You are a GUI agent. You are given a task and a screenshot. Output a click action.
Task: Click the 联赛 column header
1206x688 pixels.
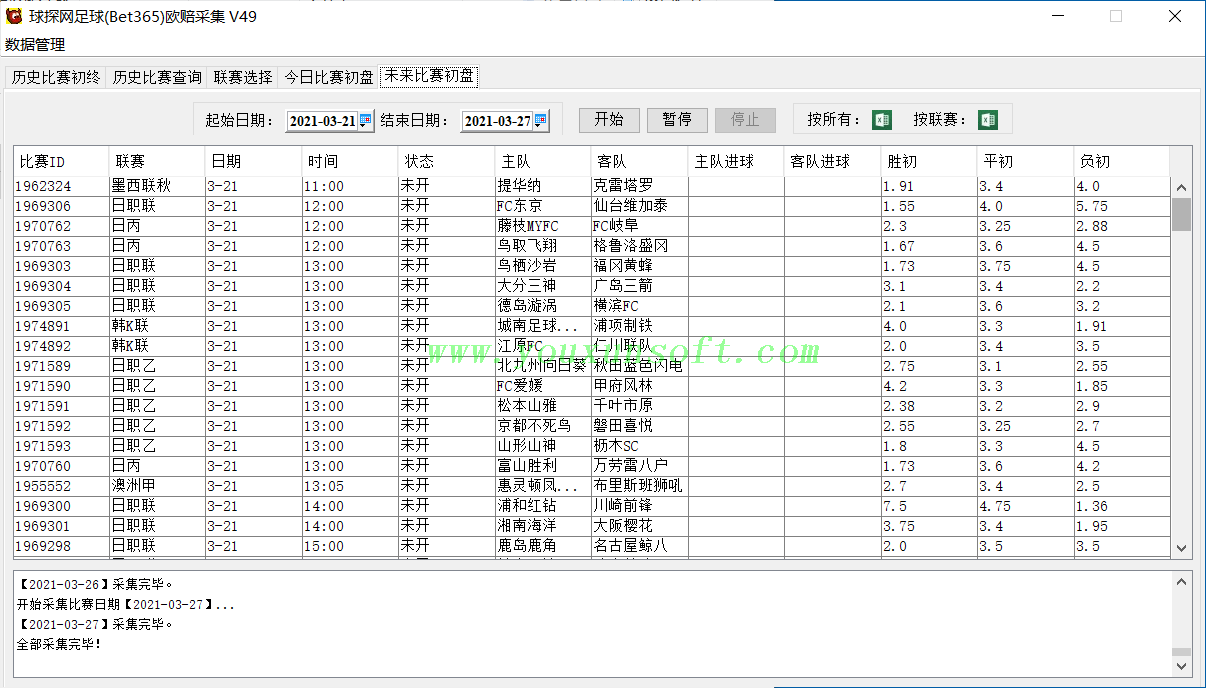click(157, 161)
